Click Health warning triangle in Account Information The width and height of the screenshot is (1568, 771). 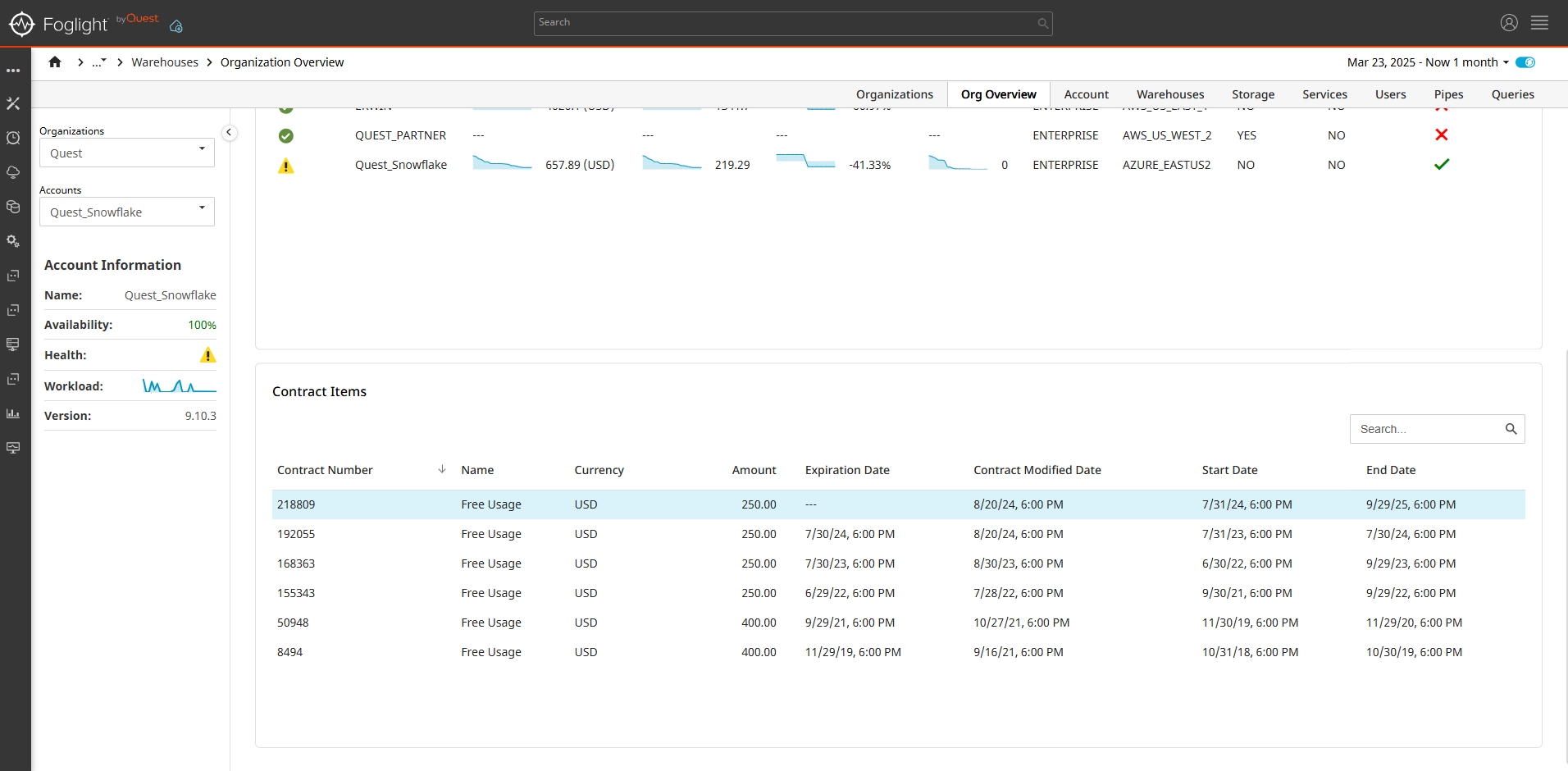point(208,355)
